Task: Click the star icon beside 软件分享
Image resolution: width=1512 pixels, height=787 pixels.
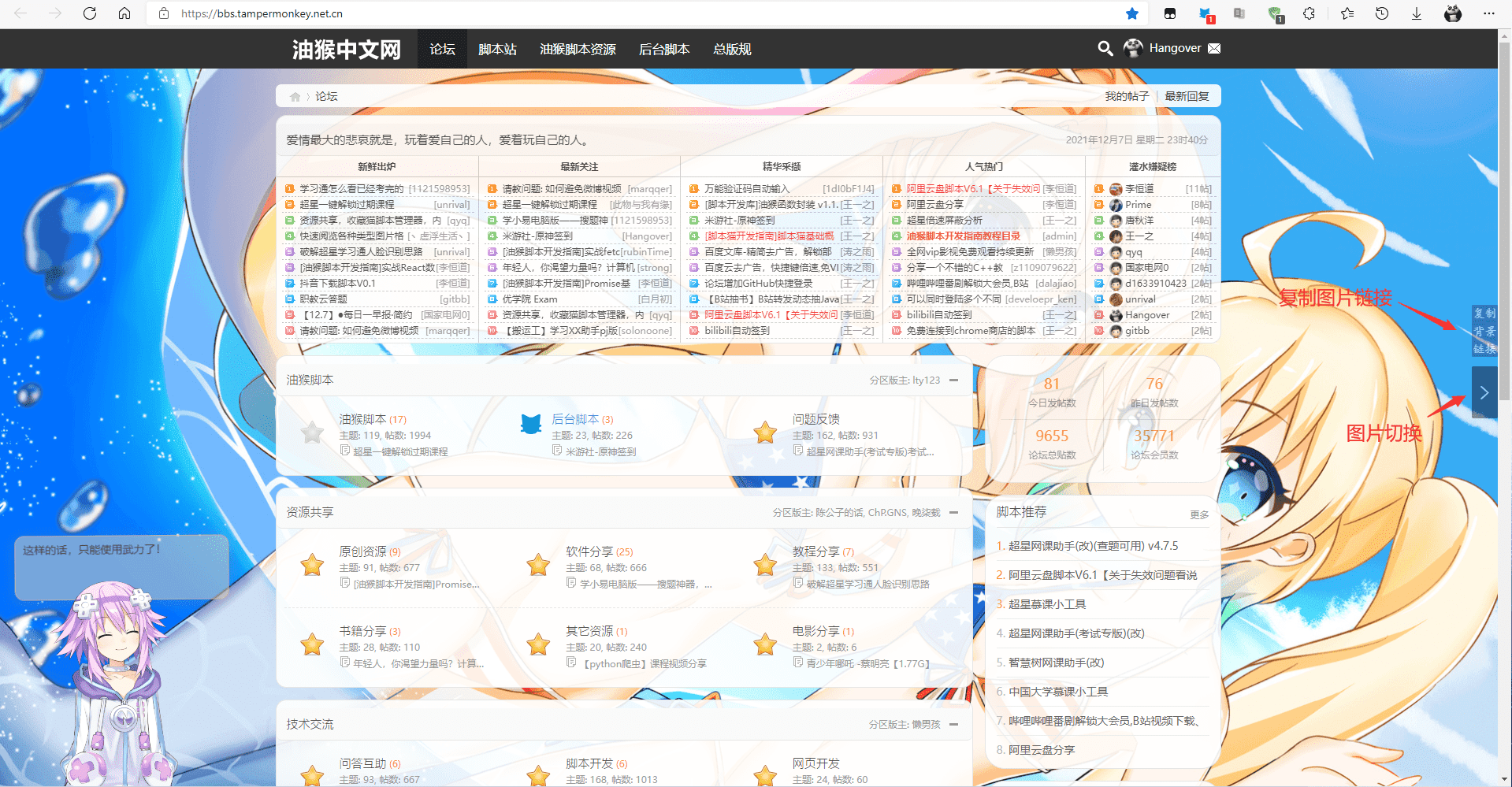Action: [538, 564]
